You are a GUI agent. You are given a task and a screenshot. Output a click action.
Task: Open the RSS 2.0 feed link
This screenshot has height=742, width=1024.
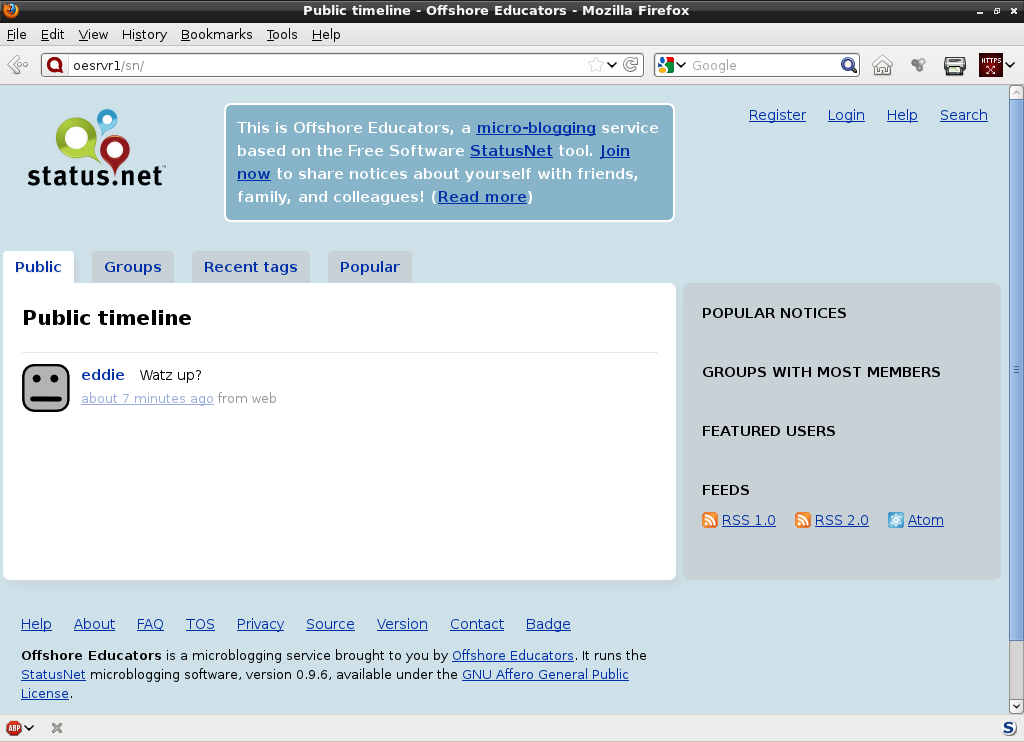pos(841,520)
